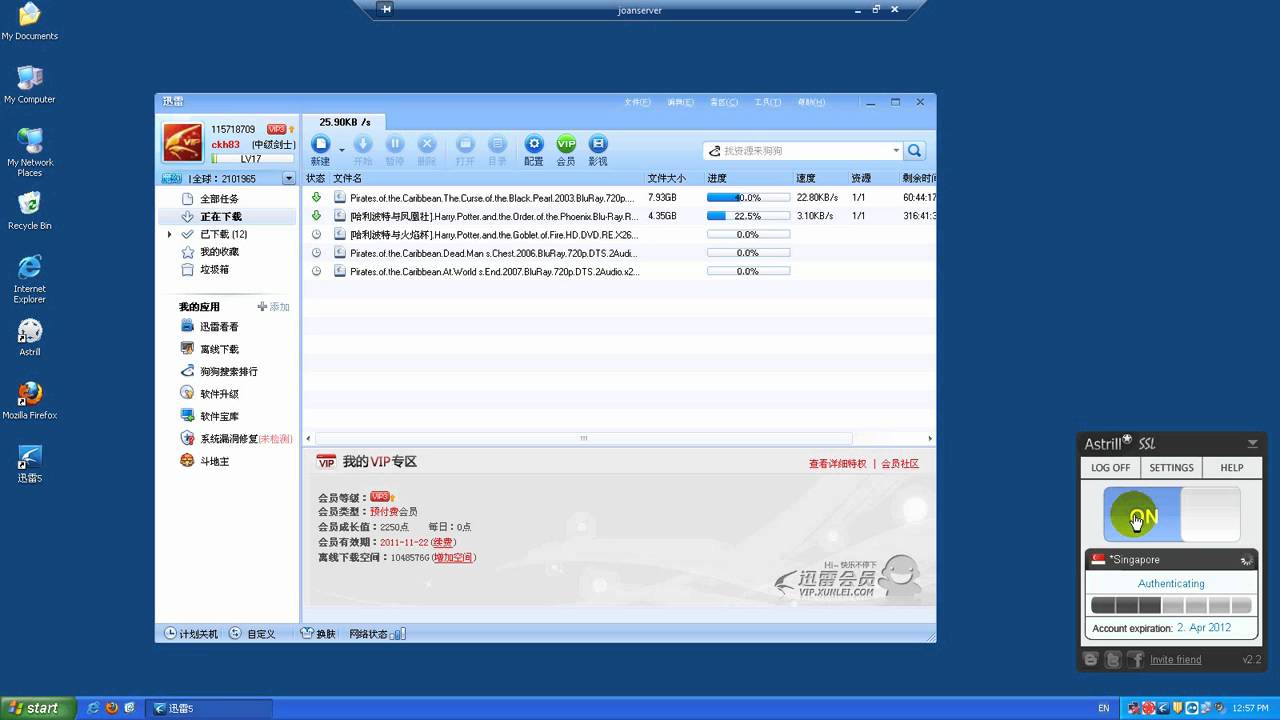Viewport: 1280px width, 720px height.
Task: Open the 编辑(E) menu
Action: (x=680, y=102)
